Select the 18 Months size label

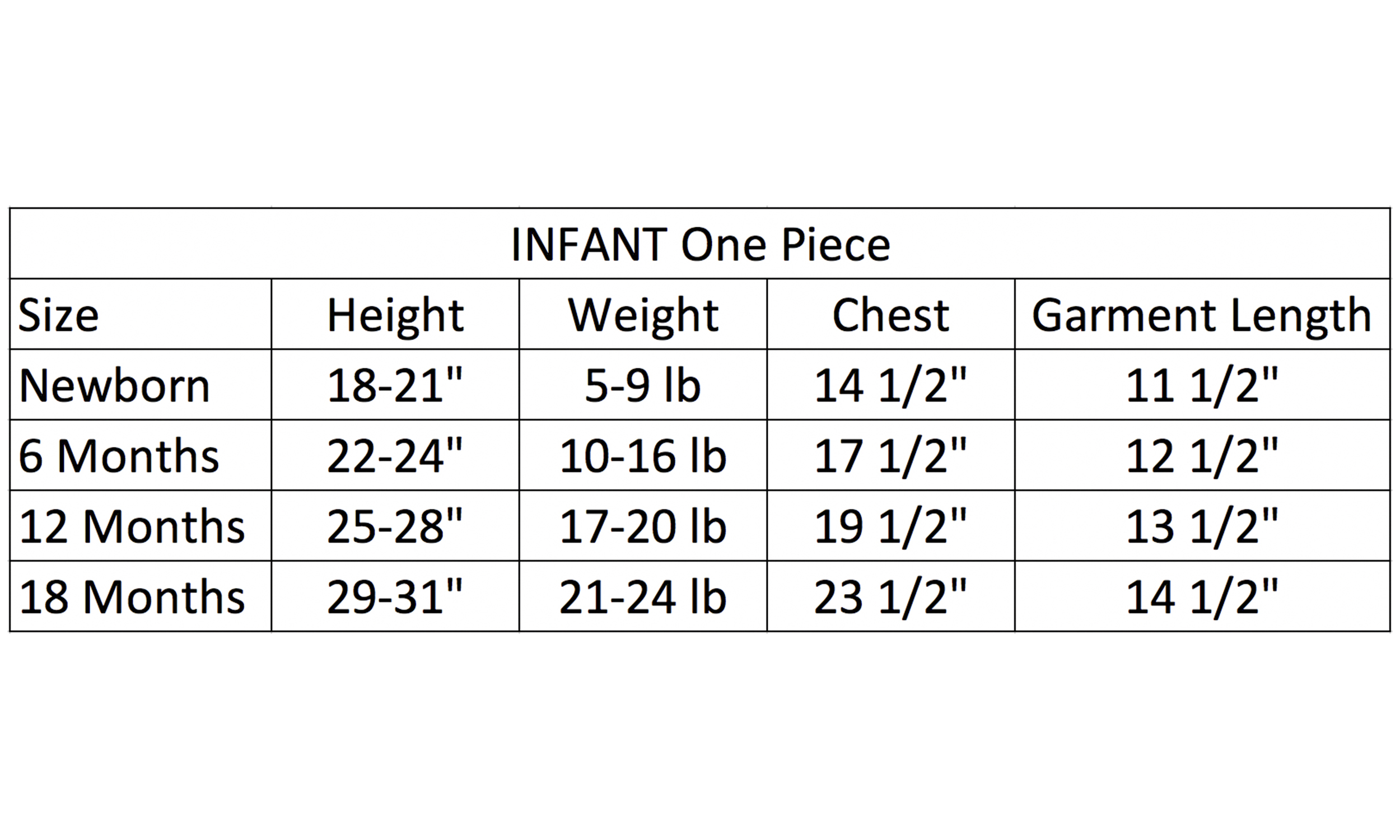[132, 598]
